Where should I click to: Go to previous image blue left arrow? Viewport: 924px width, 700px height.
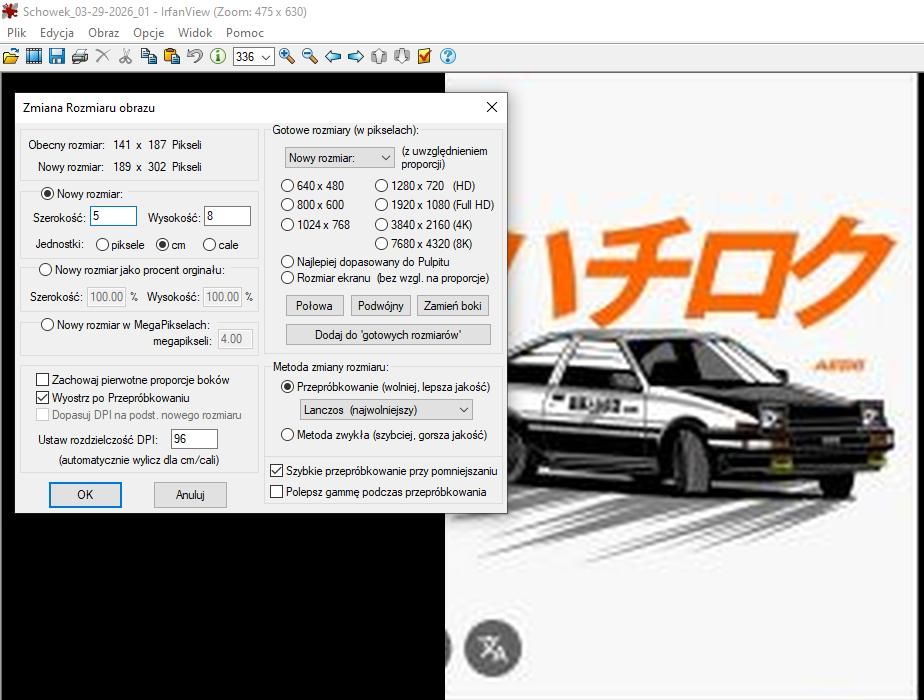point(333,57)
